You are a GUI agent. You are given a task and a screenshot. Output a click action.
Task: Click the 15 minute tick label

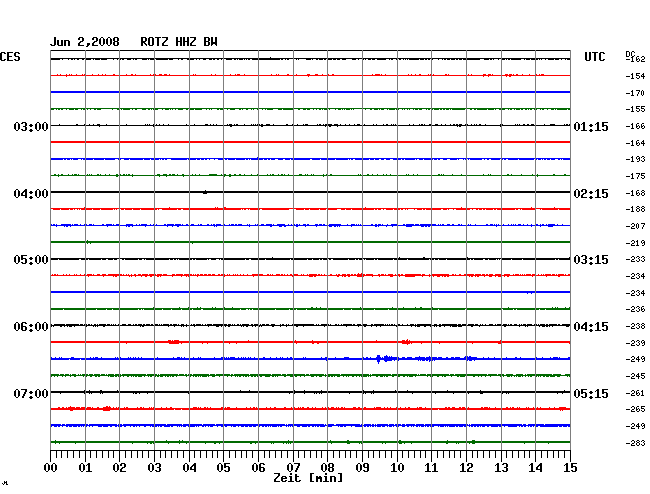point(570,467)
